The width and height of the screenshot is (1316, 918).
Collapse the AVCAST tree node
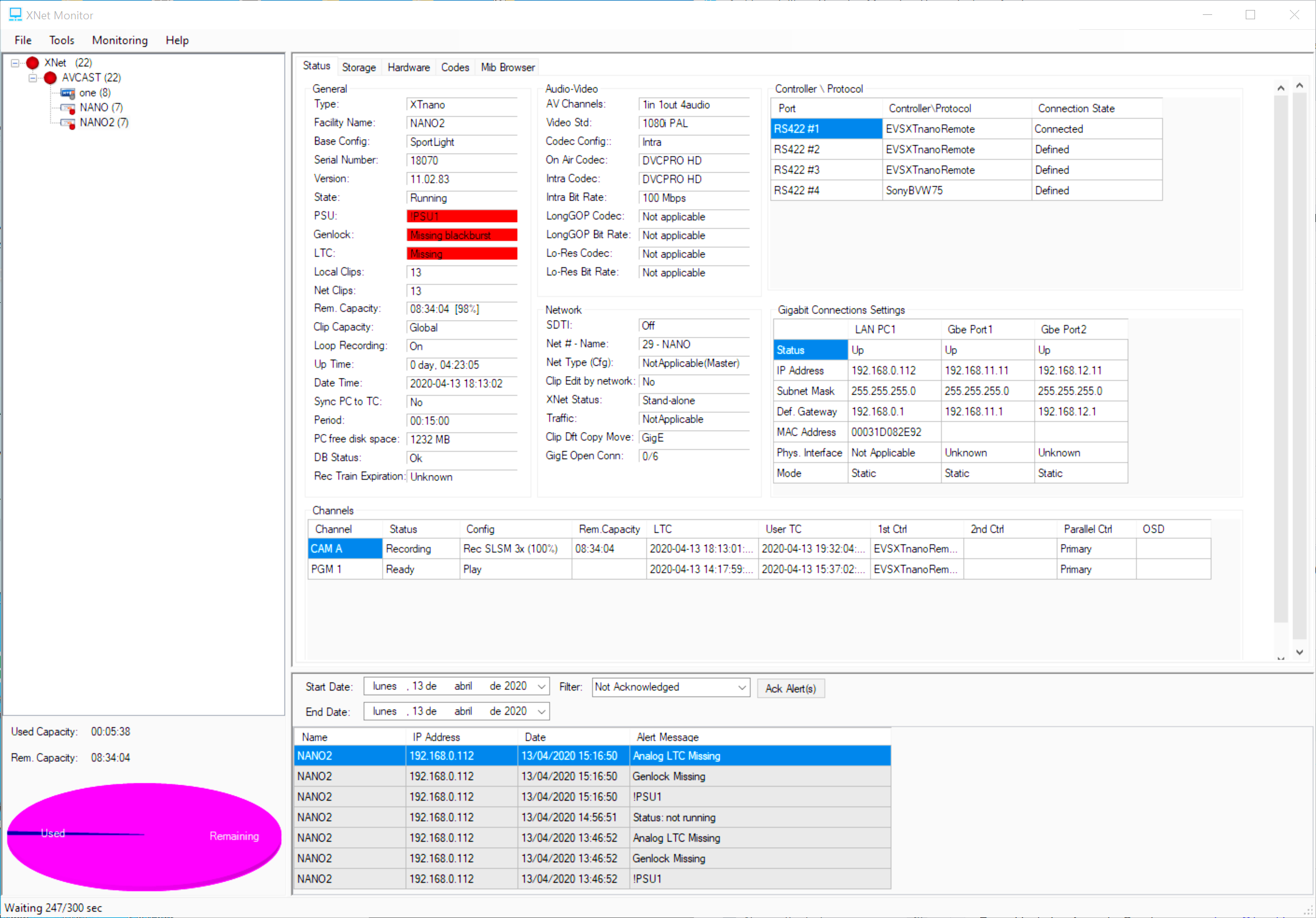click(x=33, y=78)
